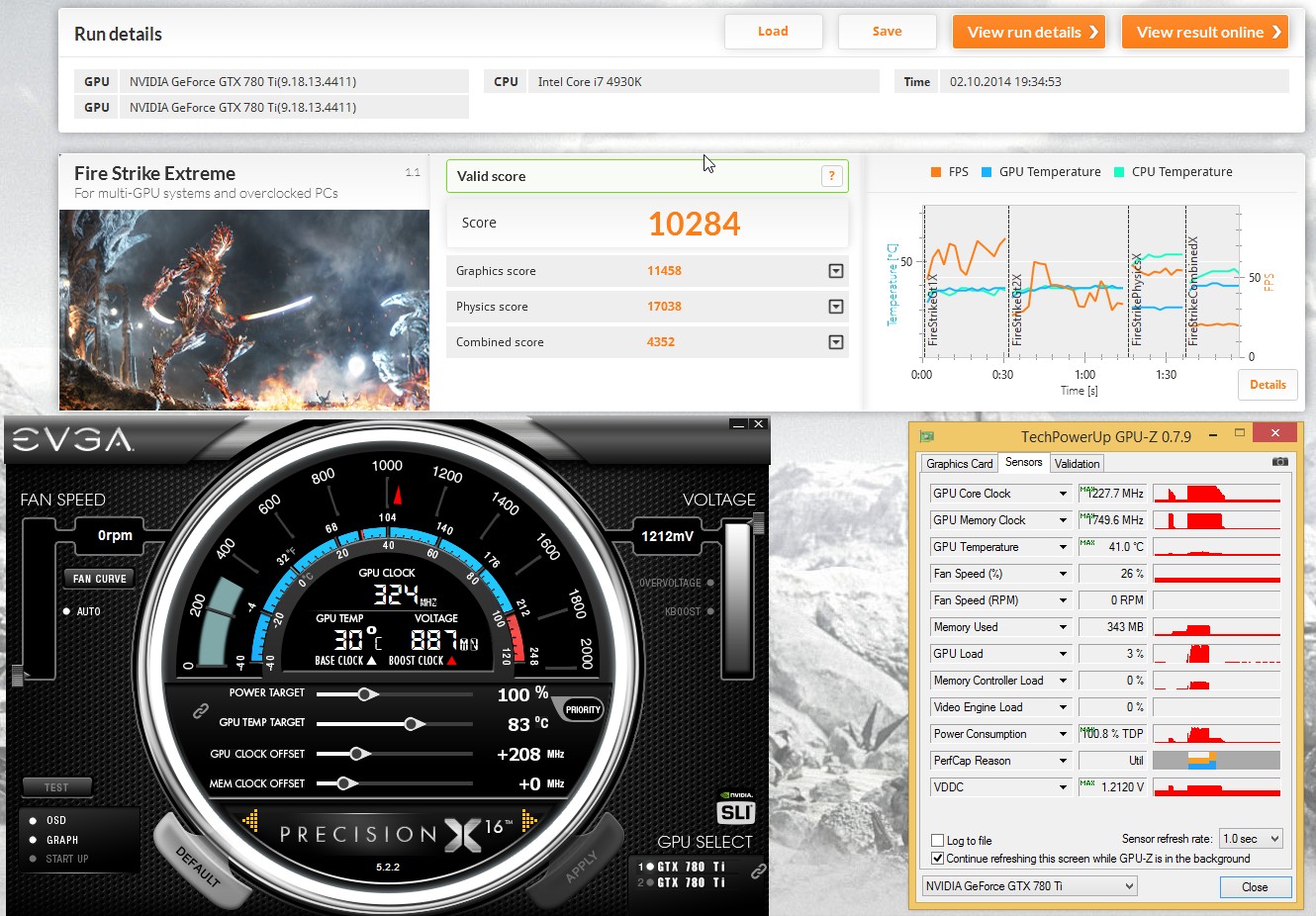Open the GPU Memory Clock sensor dropdown

coord(1064,520)
